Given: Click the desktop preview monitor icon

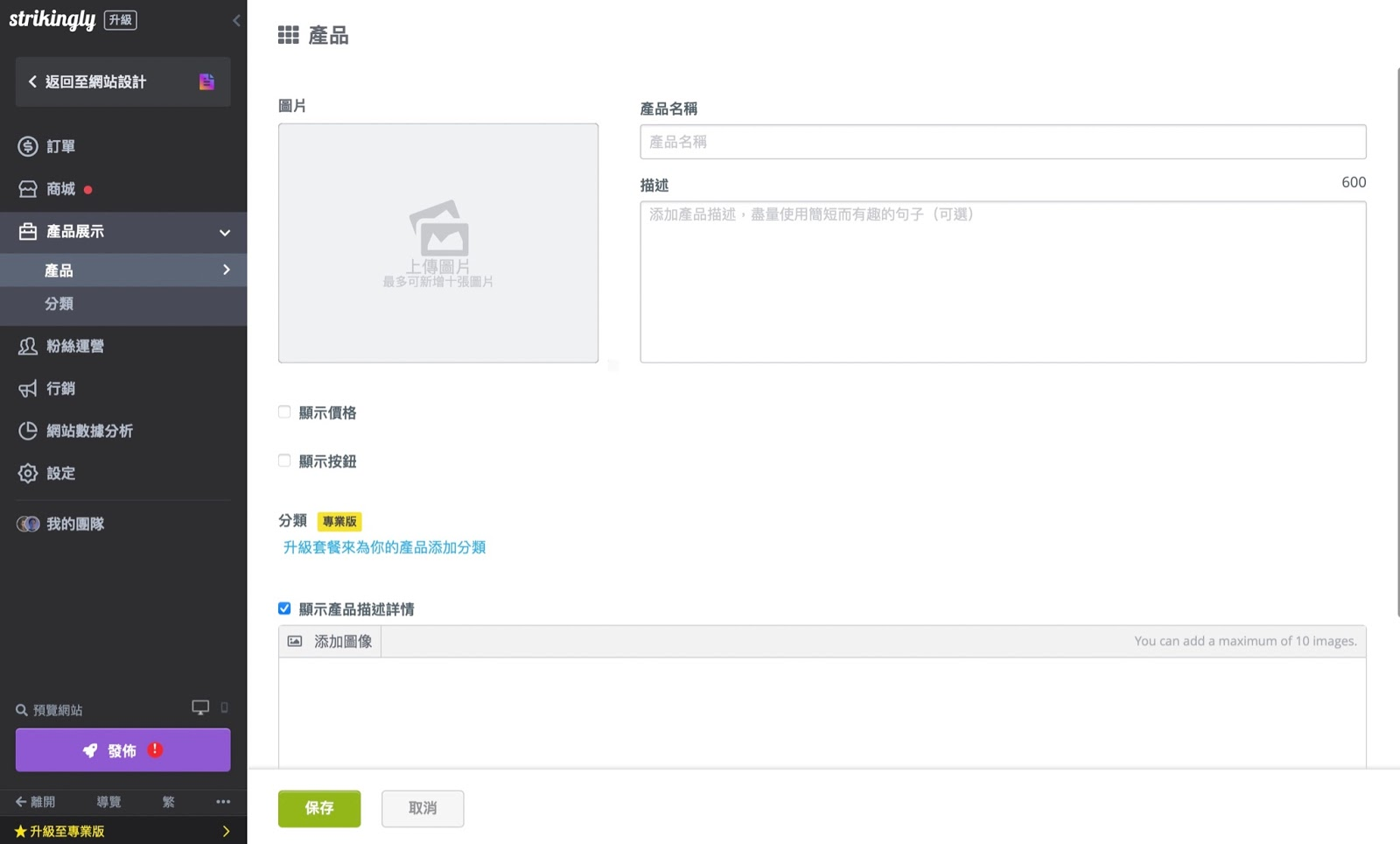Looking at the screenshot, I should [x=200, y=707].
